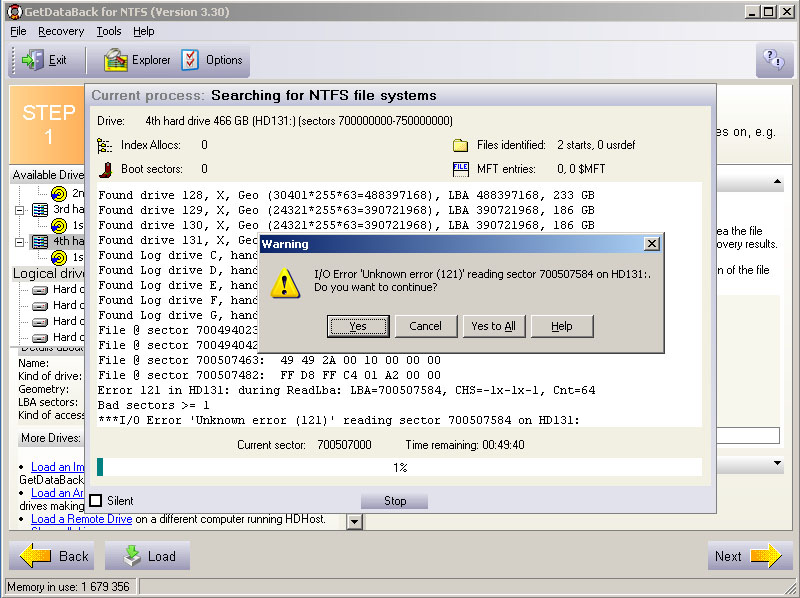This screenshot has width=800, height=598.
Task: Collapse the upper right panel arrow
Action: coord(777,182)
